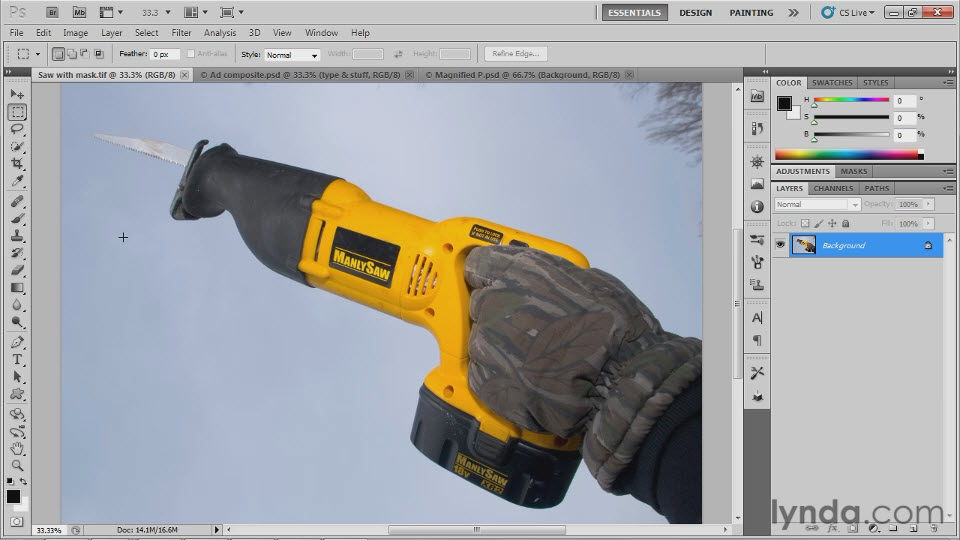
Task: Select the Type tool
Action: click(17, 359)
